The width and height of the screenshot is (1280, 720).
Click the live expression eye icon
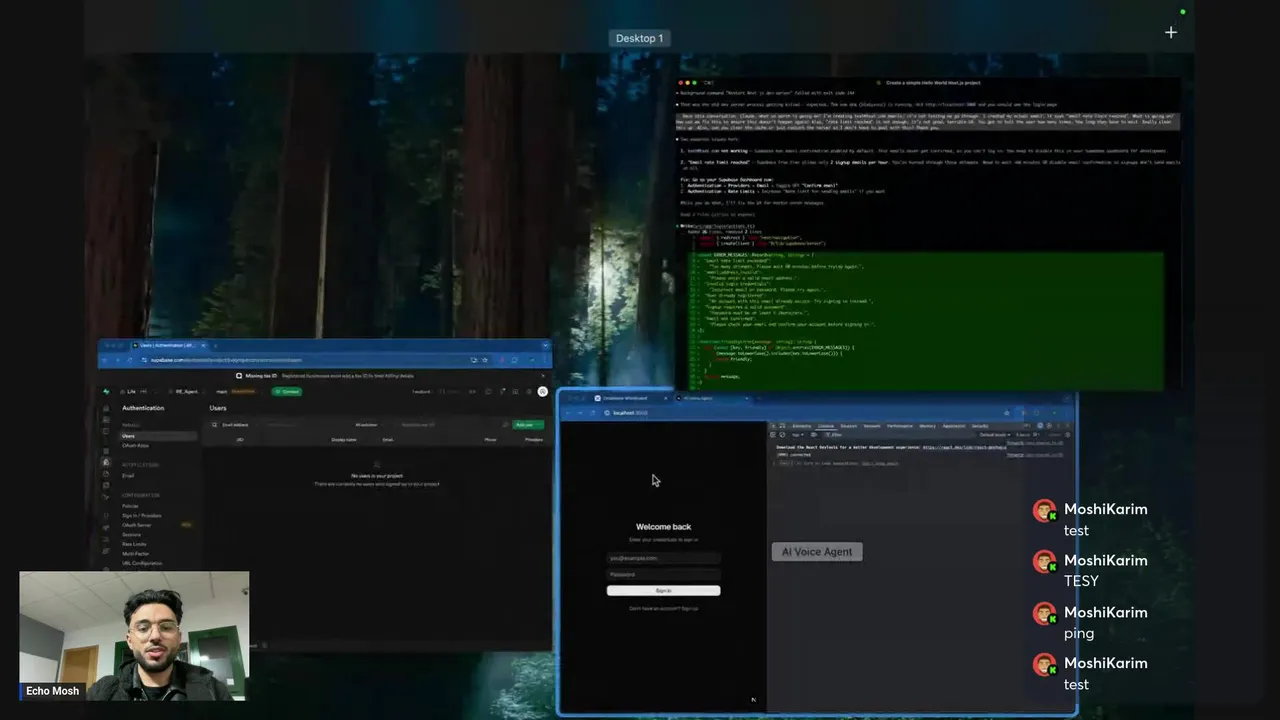(x=814, y=435)
